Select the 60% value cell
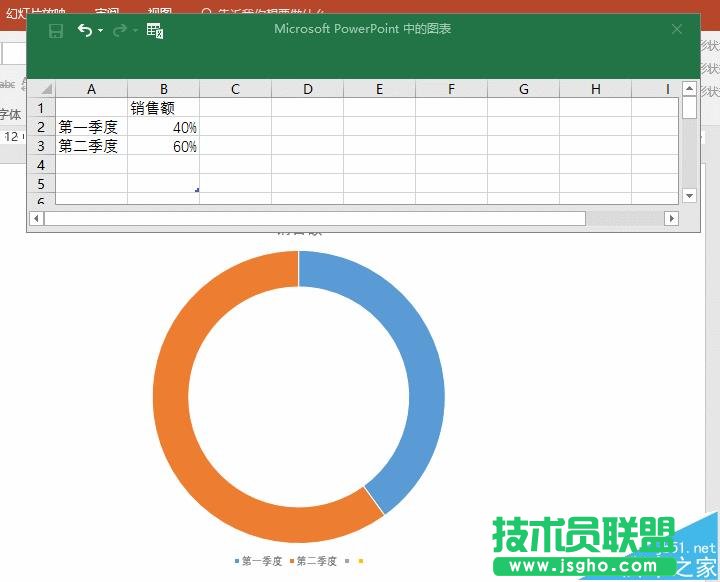Image resolution: width=720 pixels, height=582 pixels. click(x=163, y=146)
